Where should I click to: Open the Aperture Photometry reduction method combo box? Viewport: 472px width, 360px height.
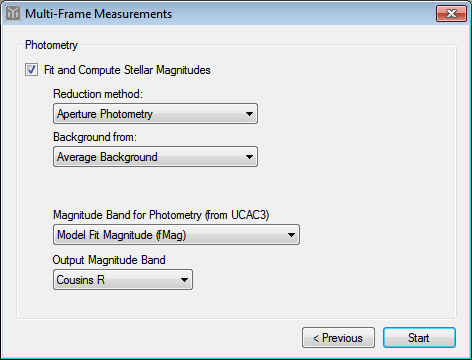click(x=155, y=114)
